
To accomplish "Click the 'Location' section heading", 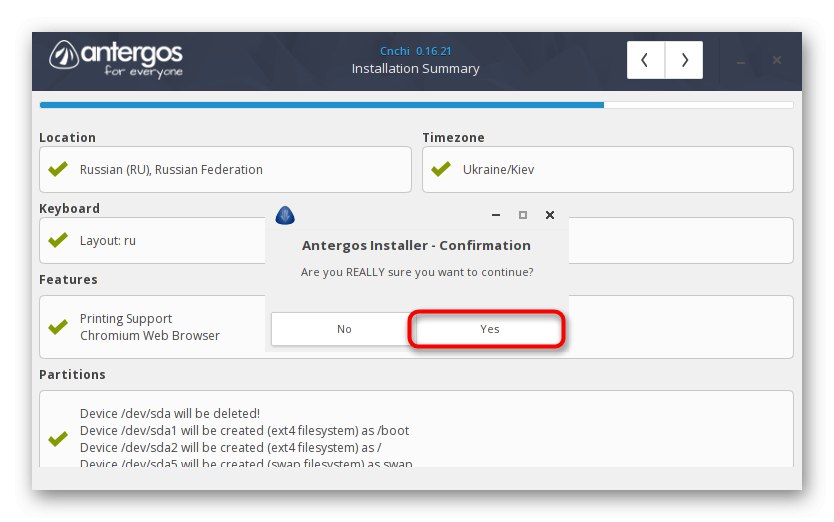I will point(68,137).
